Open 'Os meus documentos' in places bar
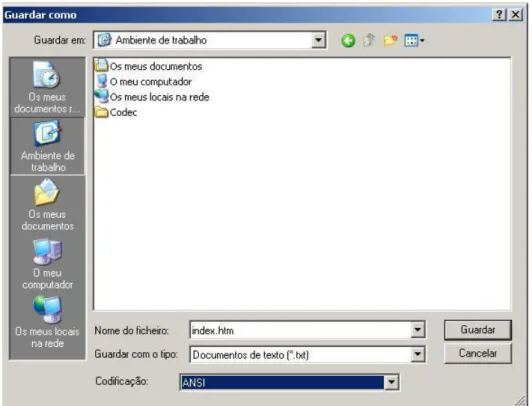This screenshot has height=406, width=532. coord(47,205)
